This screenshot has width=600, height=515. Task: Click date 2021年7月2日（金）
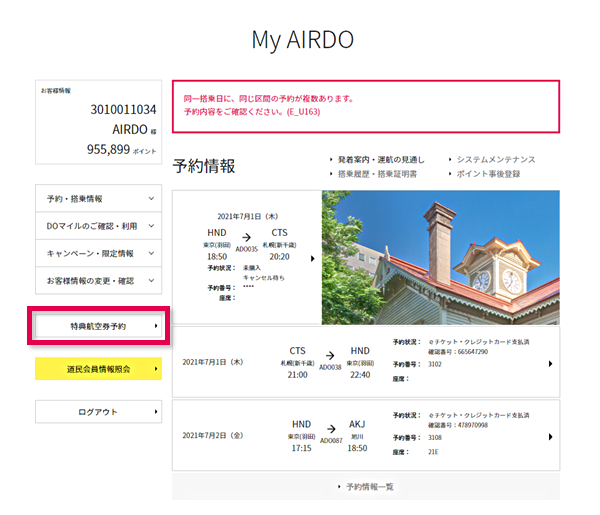tap(213, 435)
